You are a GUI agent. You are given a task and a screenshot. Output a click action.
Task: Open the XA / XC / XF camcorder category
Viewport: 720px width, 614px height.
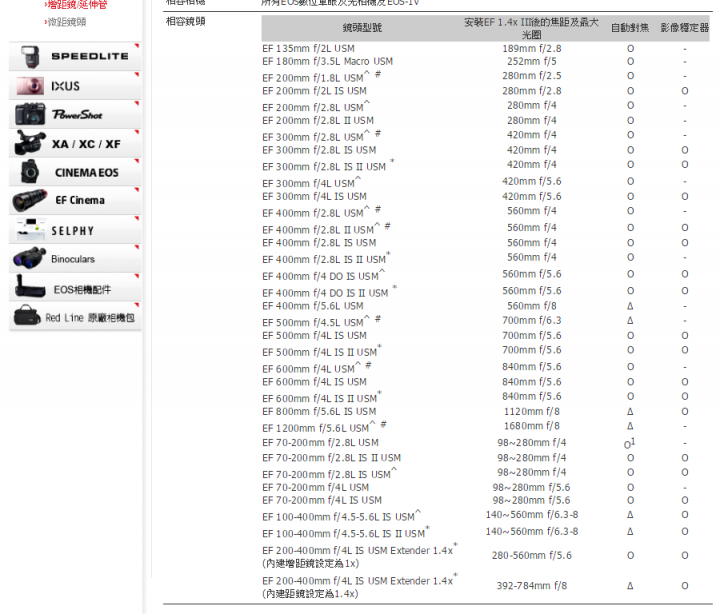(x=75, y=143)
